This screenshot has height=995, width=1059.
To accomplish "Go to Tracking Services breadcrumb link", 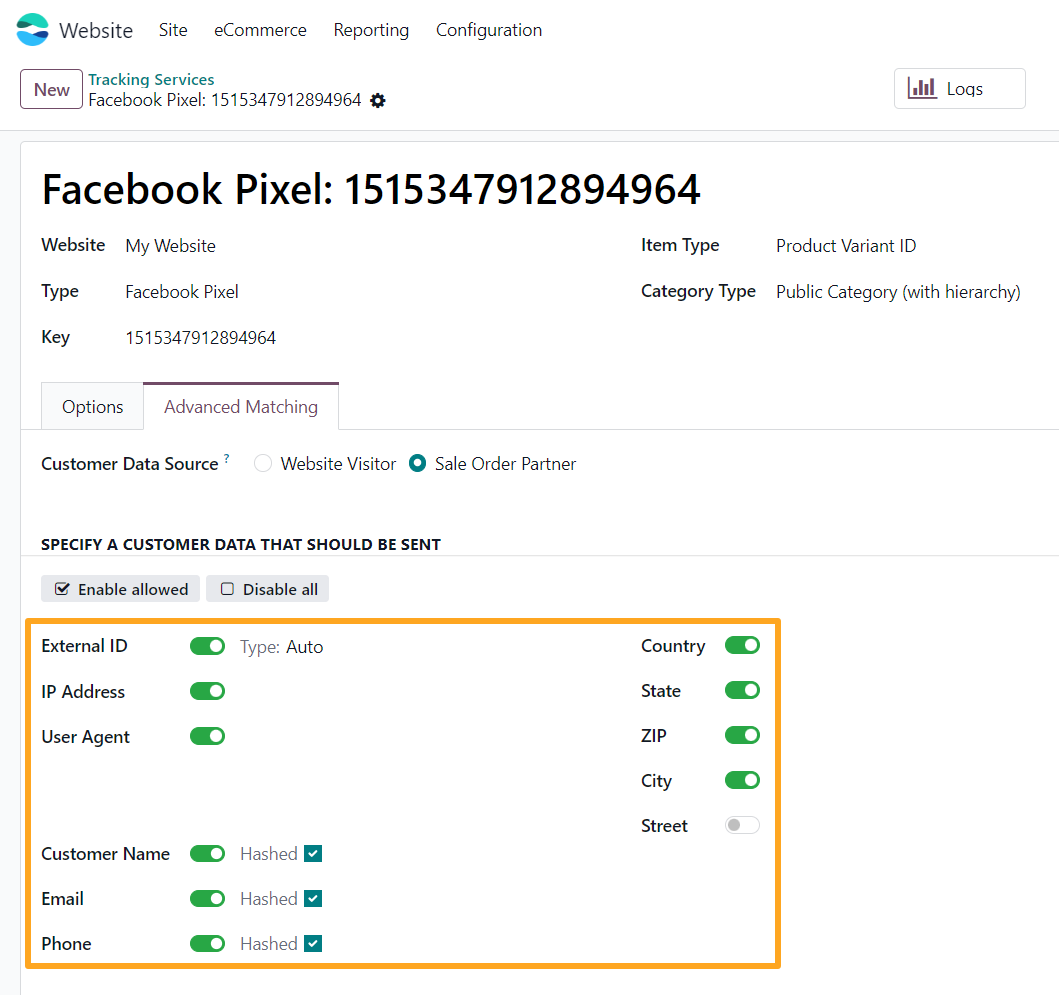I will [151, 79].
